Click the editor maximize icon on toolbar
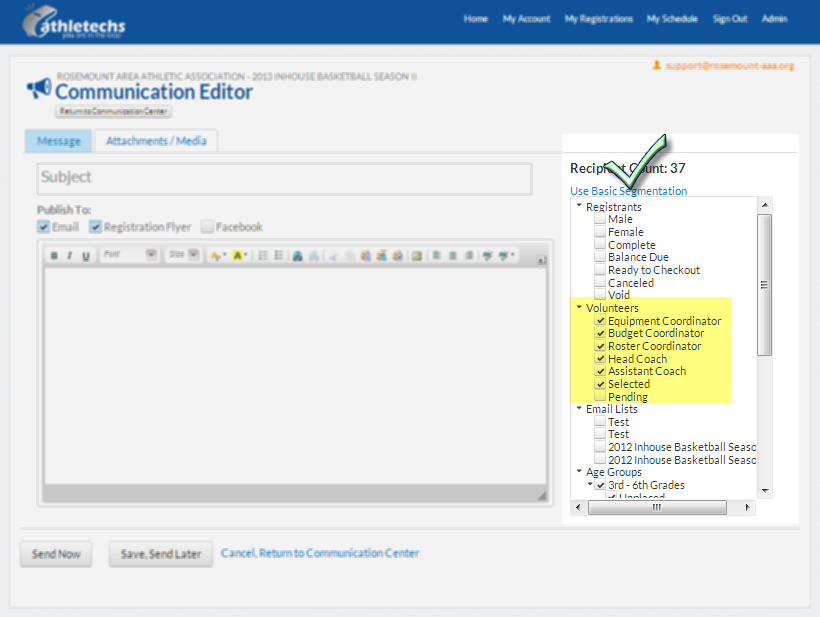This screenshot has height=617, width=820. coord(542,260)
